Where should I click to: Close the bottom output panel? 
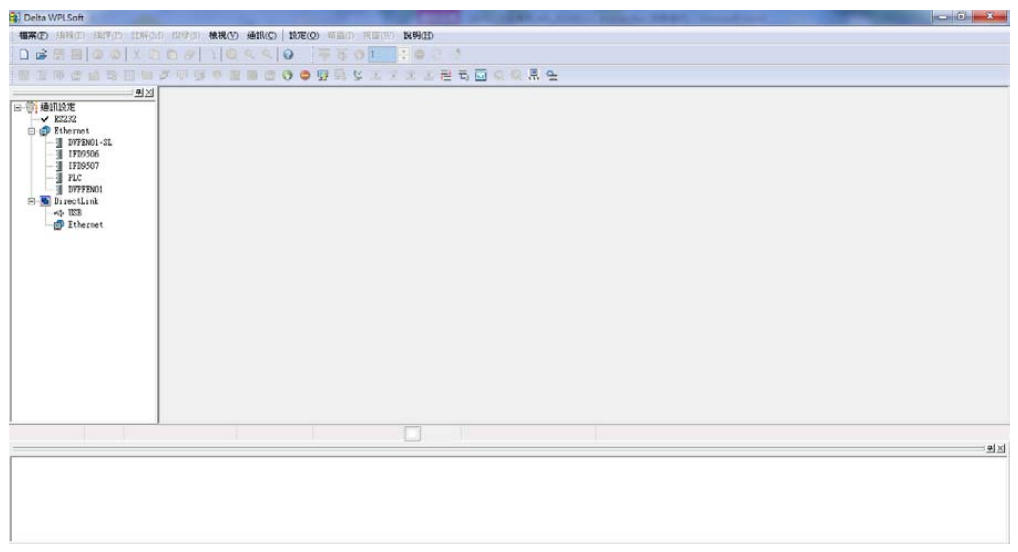(x=1001, y=449)
